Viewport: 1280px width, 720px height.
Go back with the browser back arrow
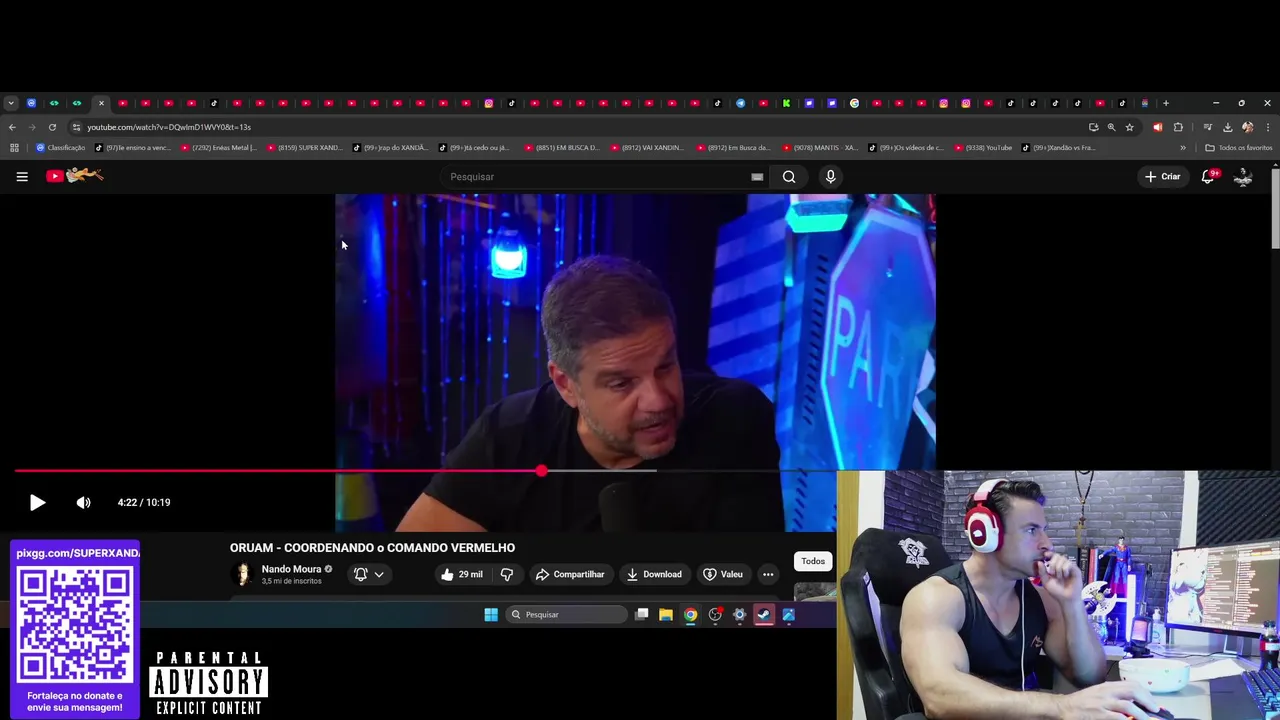click(12, 127)
